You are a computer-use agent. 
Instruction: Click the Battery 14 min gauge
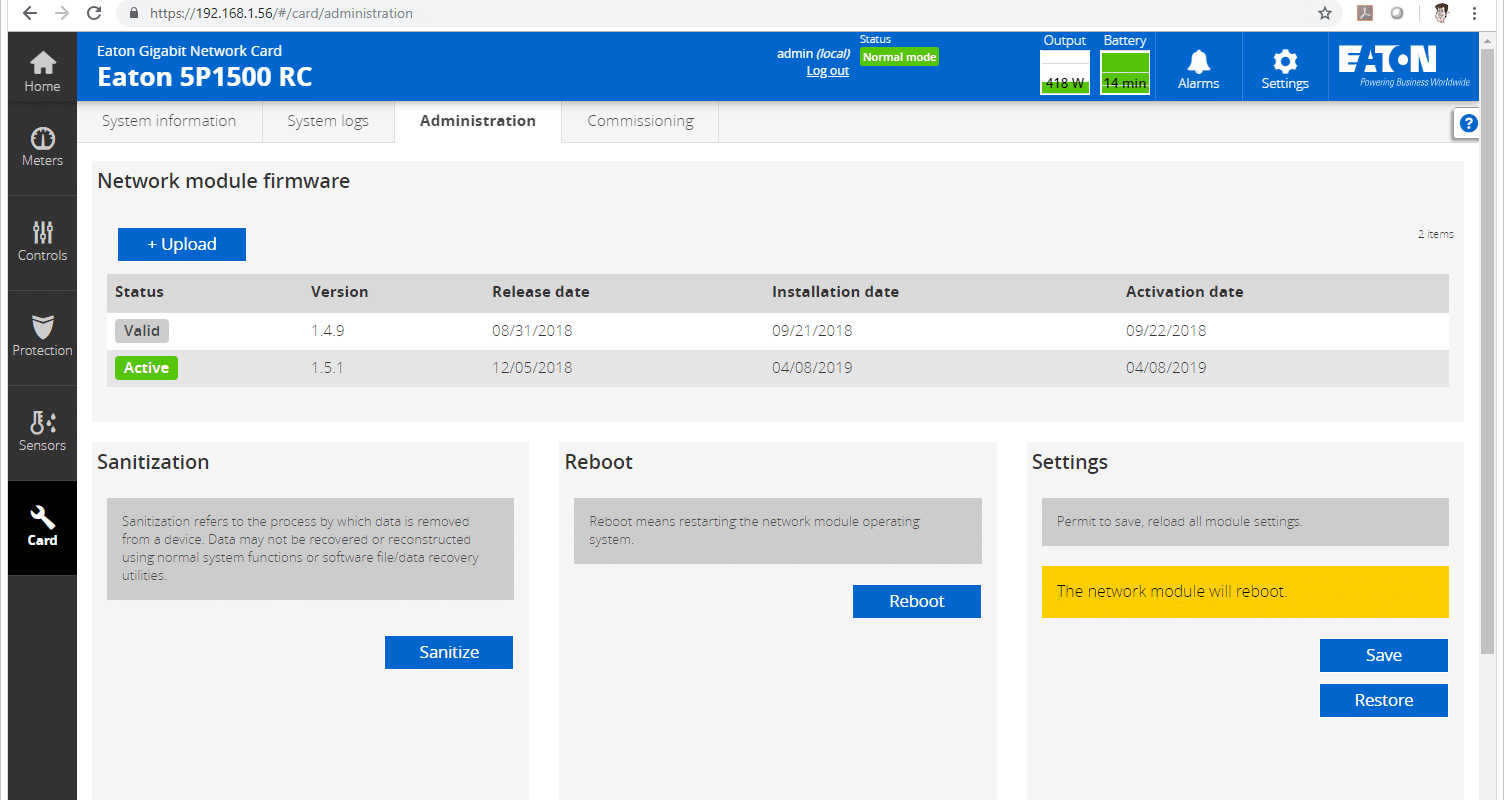[x=1125, y=72]
